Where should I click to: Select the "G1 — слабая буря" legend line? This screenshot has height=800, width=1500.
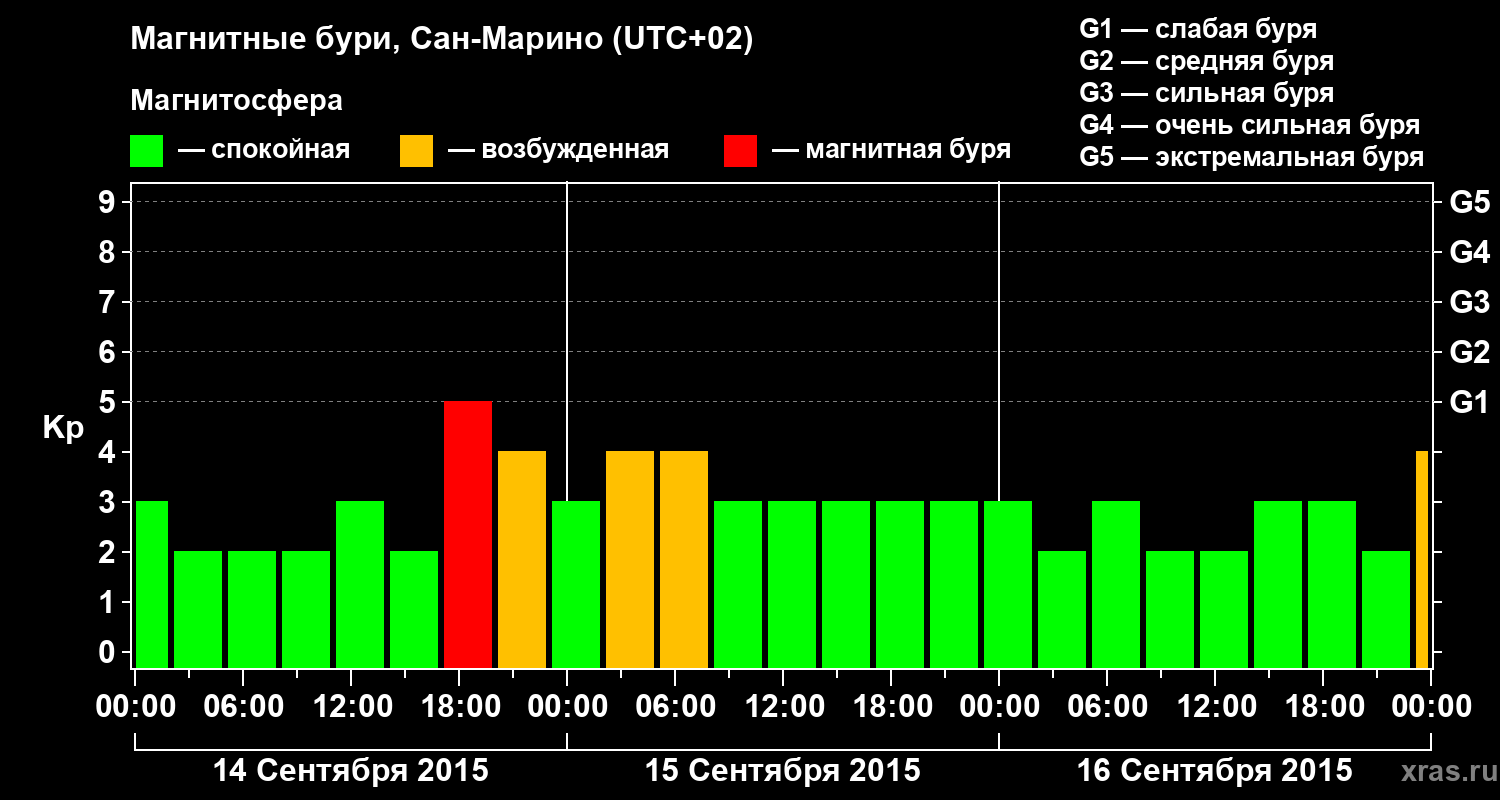pyautogui.click(x=1198, y=29)
